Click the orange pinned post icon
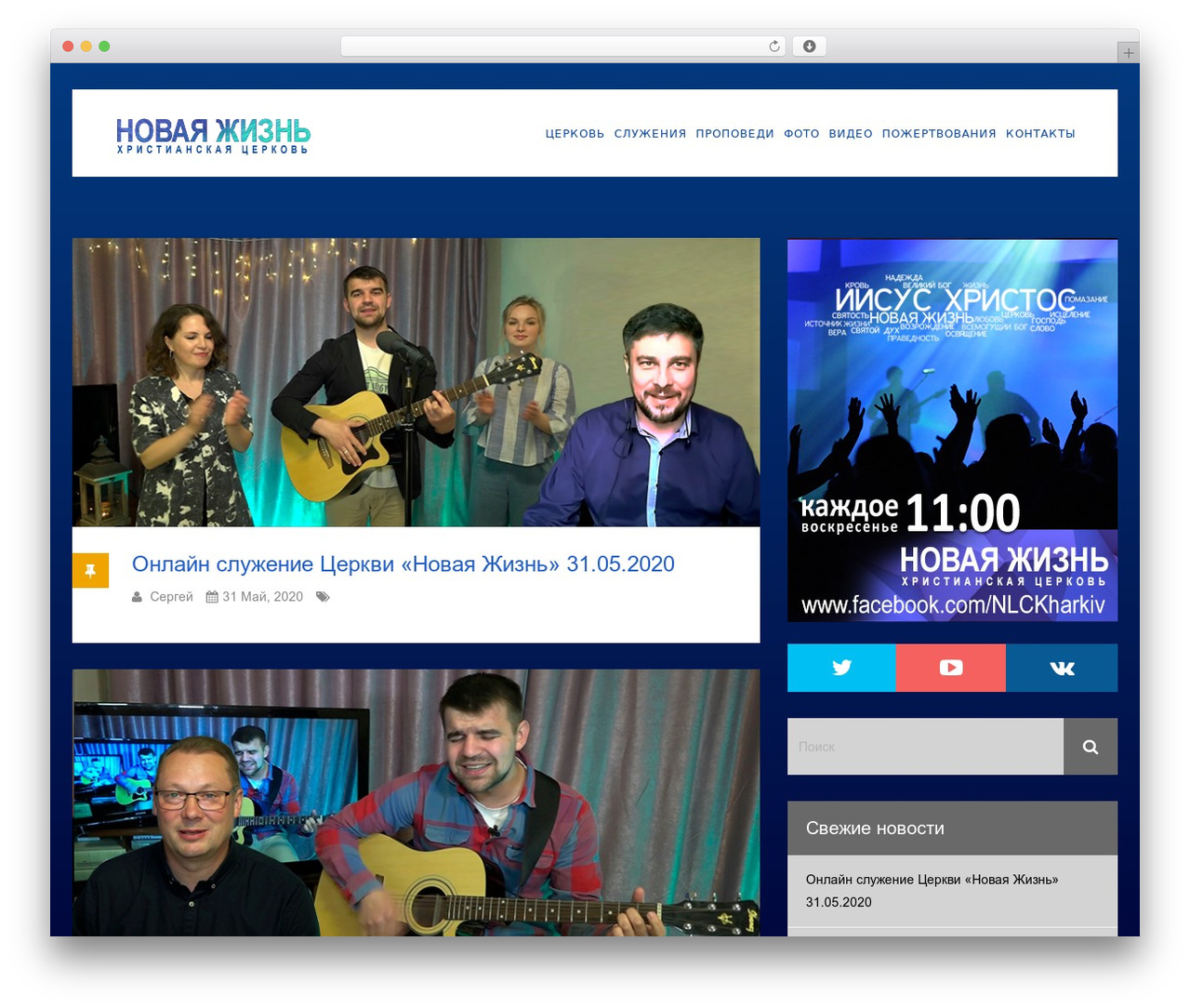This screenshot has height=1008, width=1190. click(90, 570)
